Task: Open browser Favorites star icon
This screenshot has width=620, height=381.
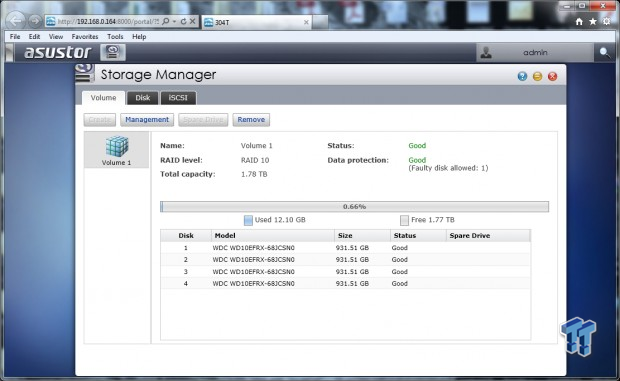Action: pyautogui.click(x=593, y=22)
